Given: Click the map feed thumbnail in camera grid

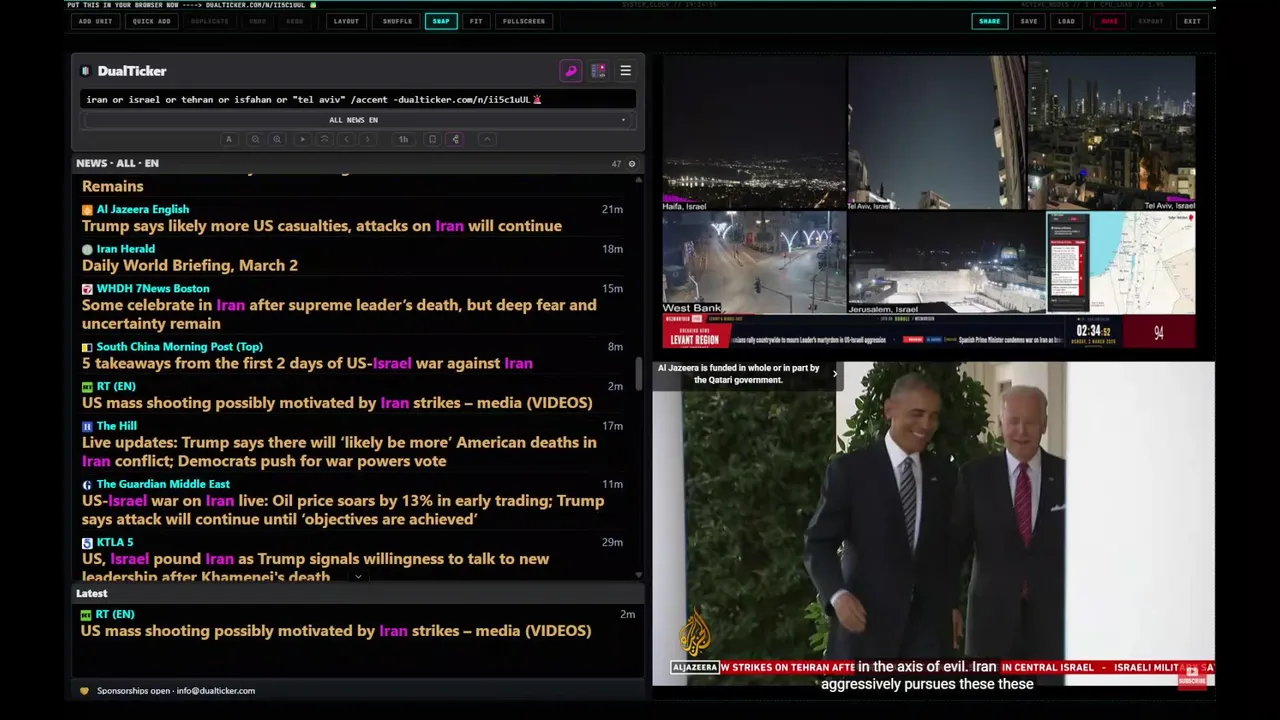Looking at the screenshot, I should point(1121,263).
